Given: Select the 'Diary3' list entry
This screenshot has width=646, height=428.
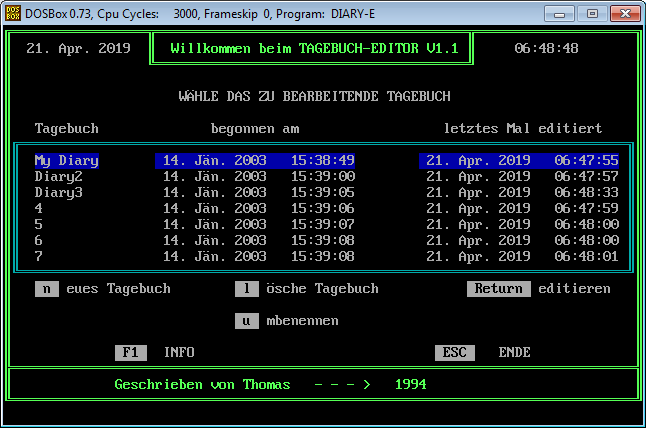Looking at the screenshot, I should click(59, 192).
